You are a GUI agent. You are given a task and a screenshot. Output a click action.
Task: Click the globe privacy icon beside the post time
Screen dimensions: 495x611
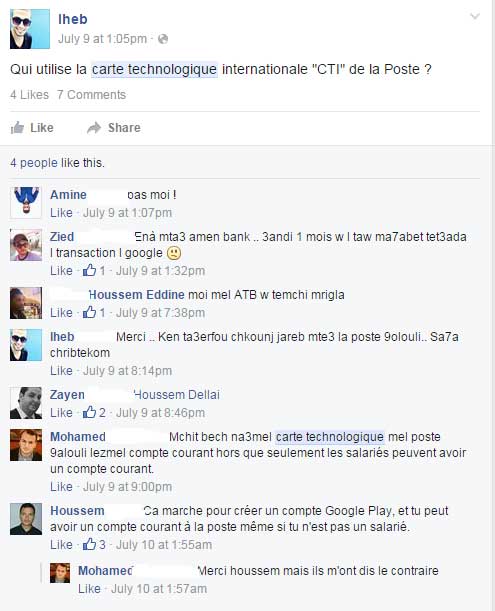click(x=163, y=39)
